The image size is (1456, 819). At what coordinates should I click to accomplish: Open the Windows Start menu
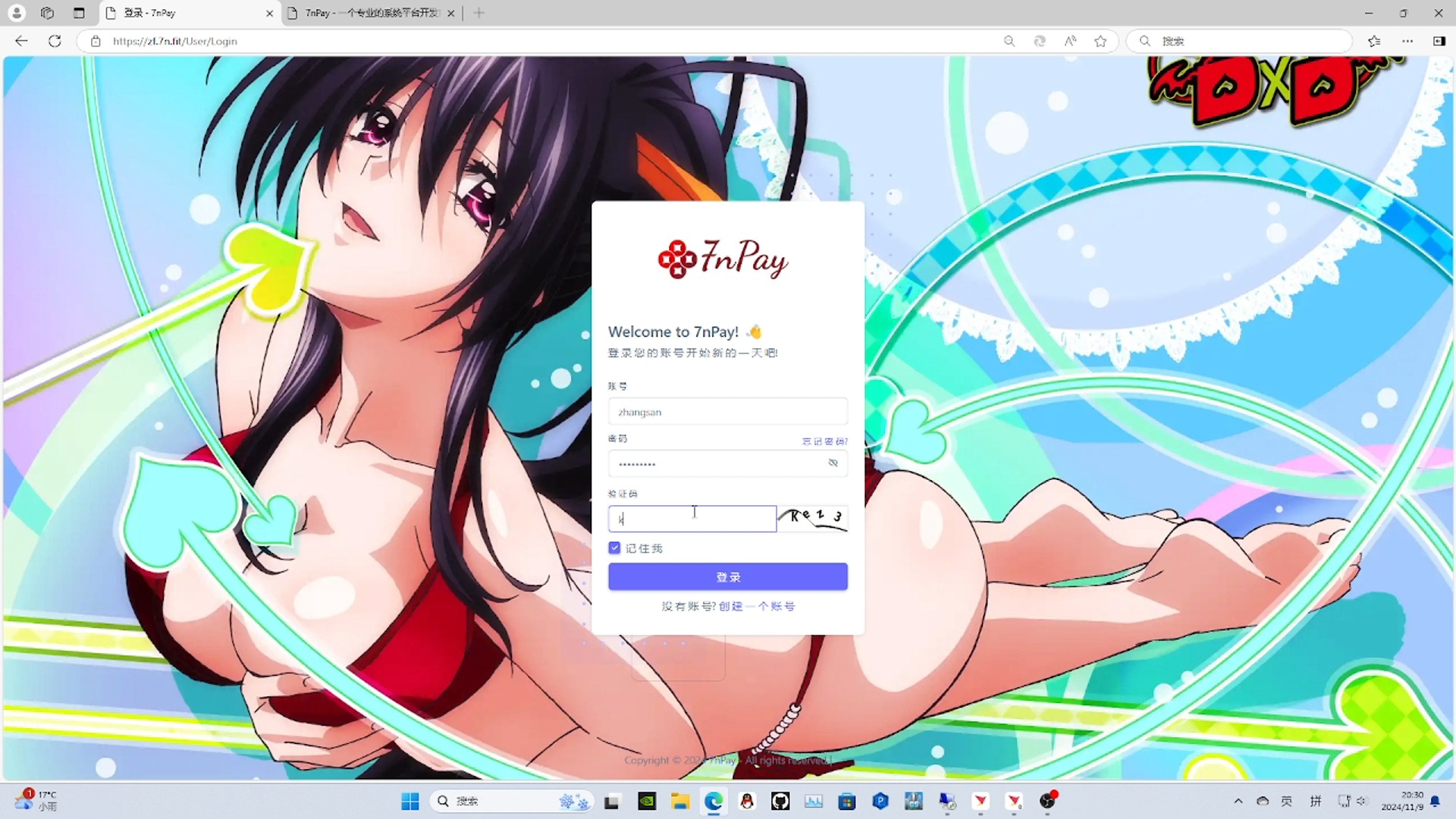tap(410, 801)
